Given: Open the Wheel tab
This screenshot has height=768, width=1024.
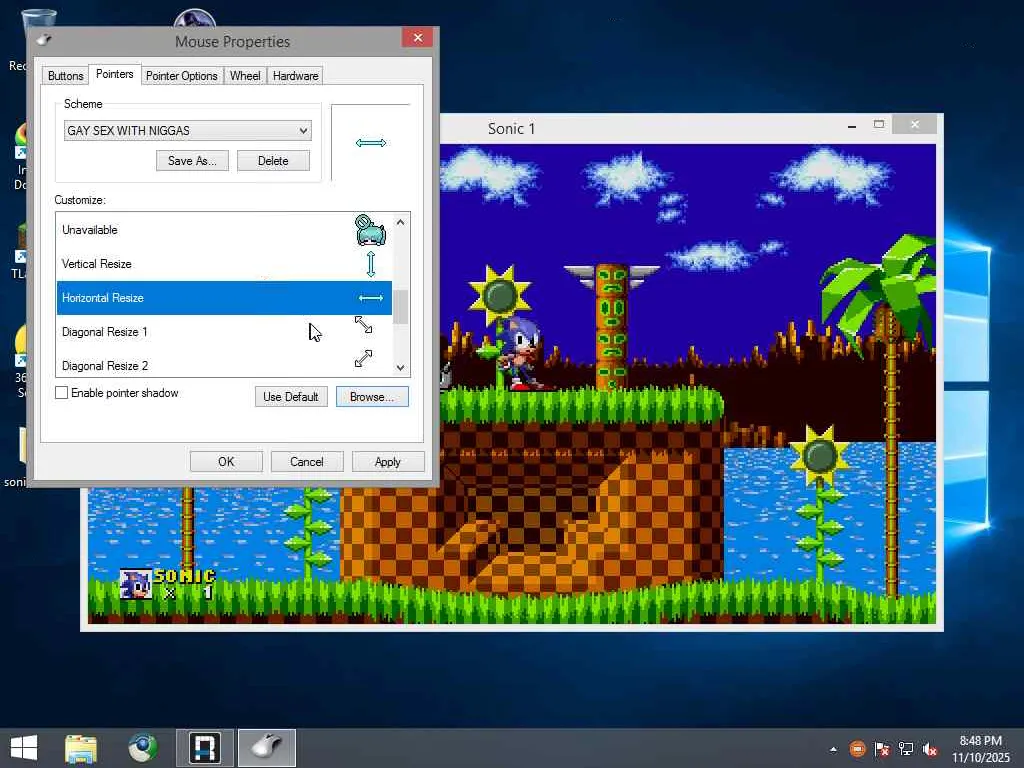Looking at the screenshot, I should pos(245,76).
